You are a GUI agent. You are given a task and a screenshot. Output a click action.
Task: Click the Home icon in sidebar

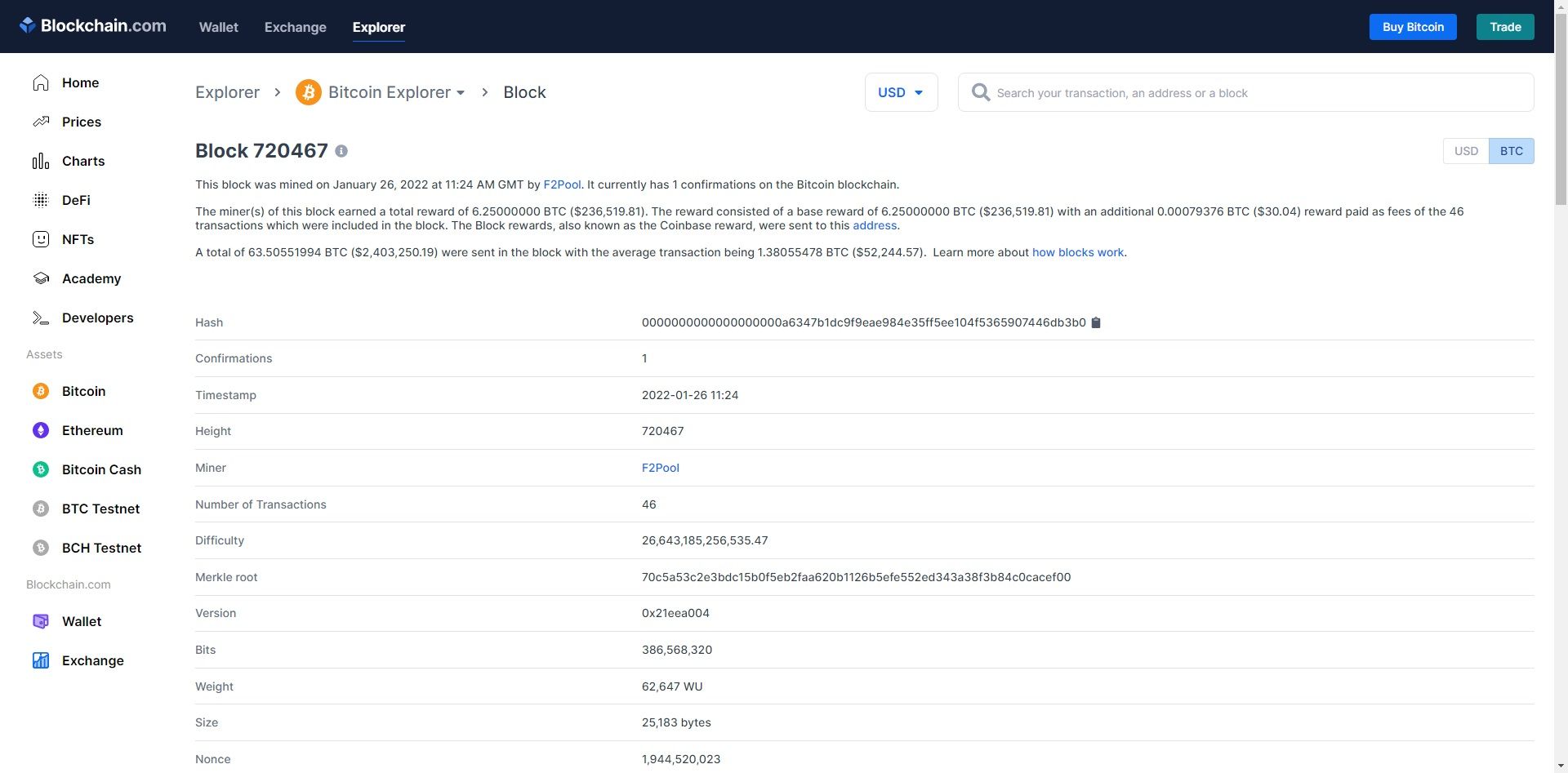click(x=41, y=82)
